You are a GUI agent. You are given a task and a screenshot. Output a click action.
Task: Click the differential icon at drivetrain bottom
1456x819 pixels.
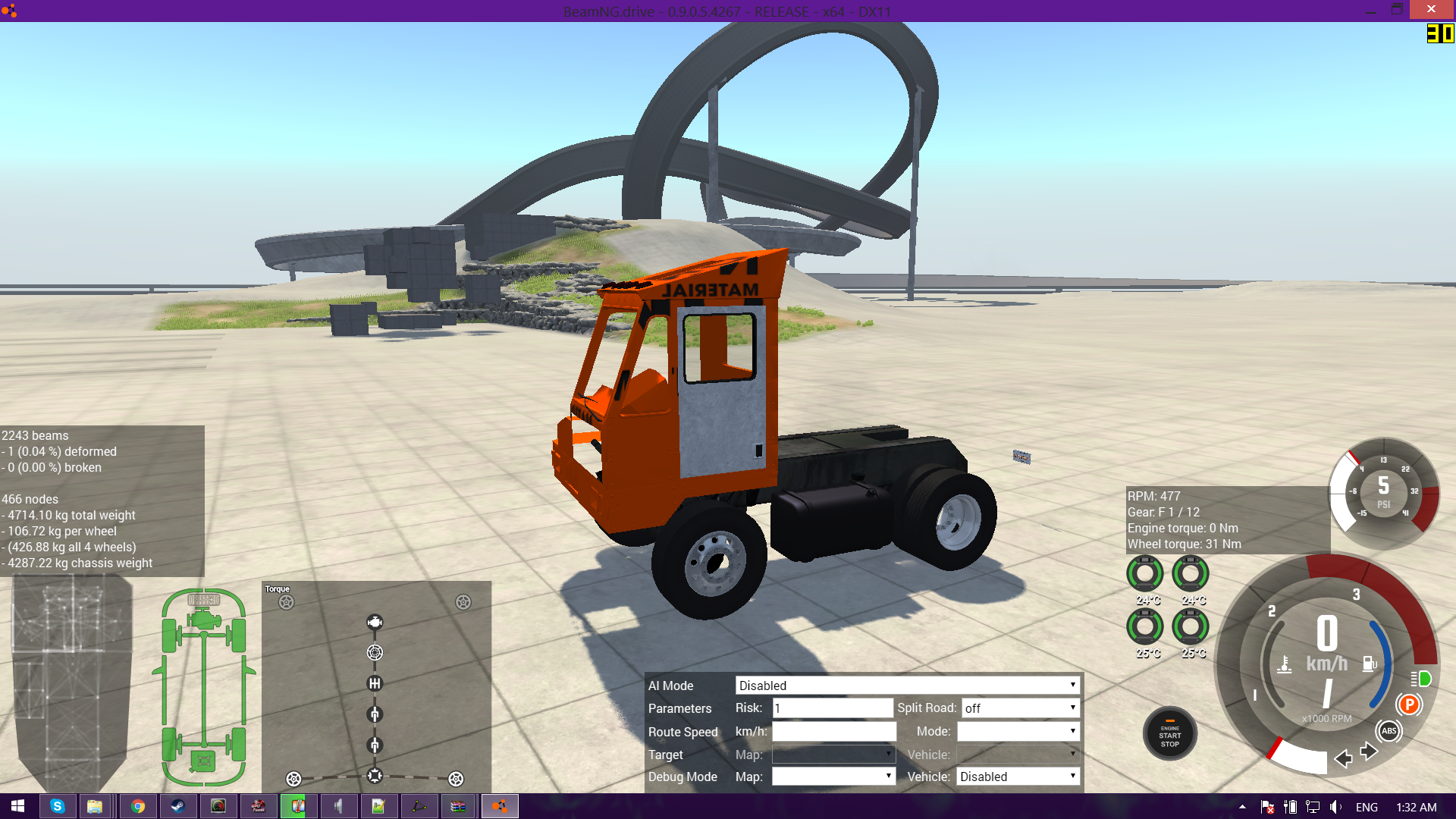pyautogui.click(x=375, y=775)
